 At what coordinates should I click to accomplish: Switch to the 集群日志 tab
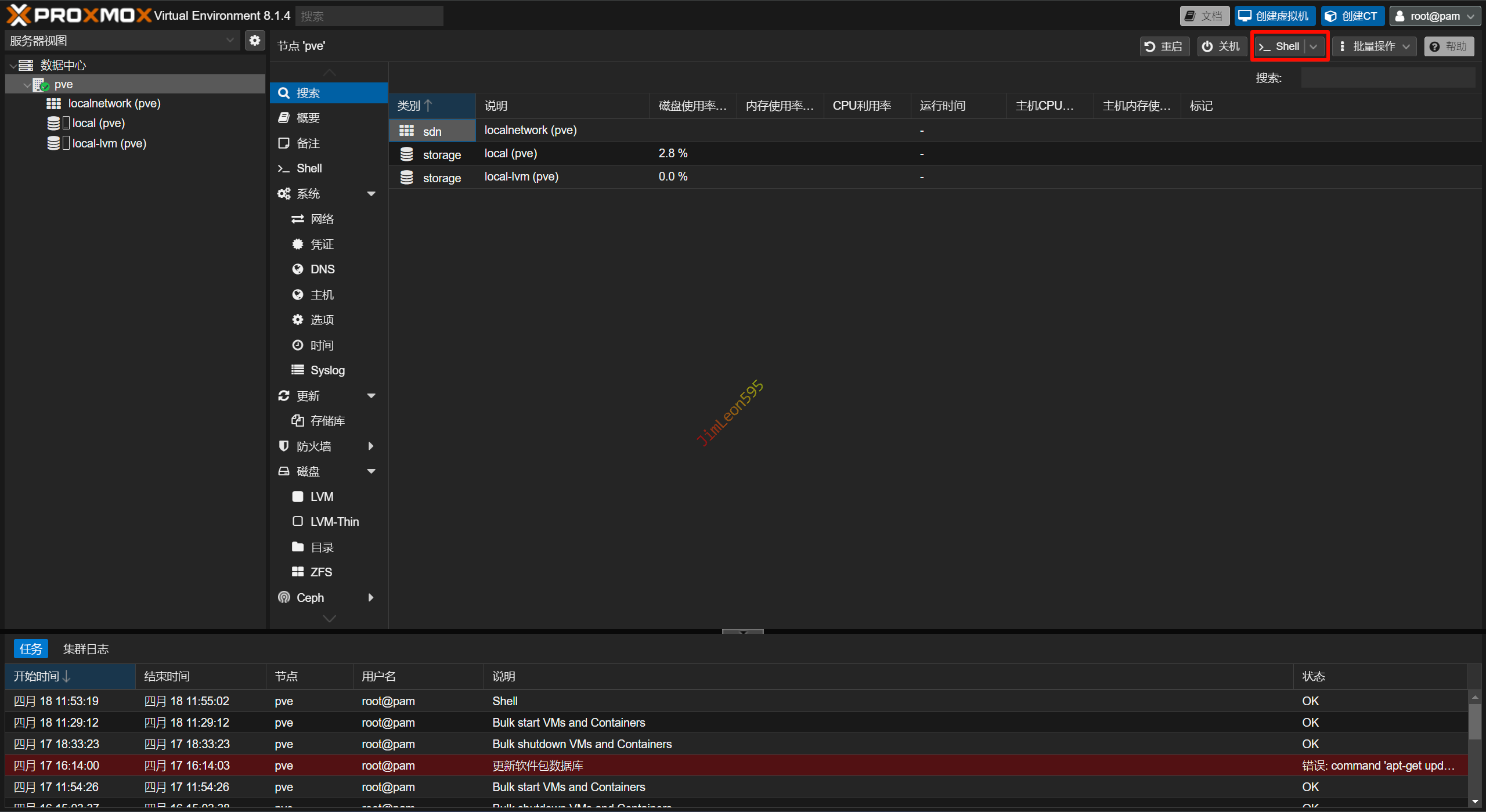coord(86,649)
